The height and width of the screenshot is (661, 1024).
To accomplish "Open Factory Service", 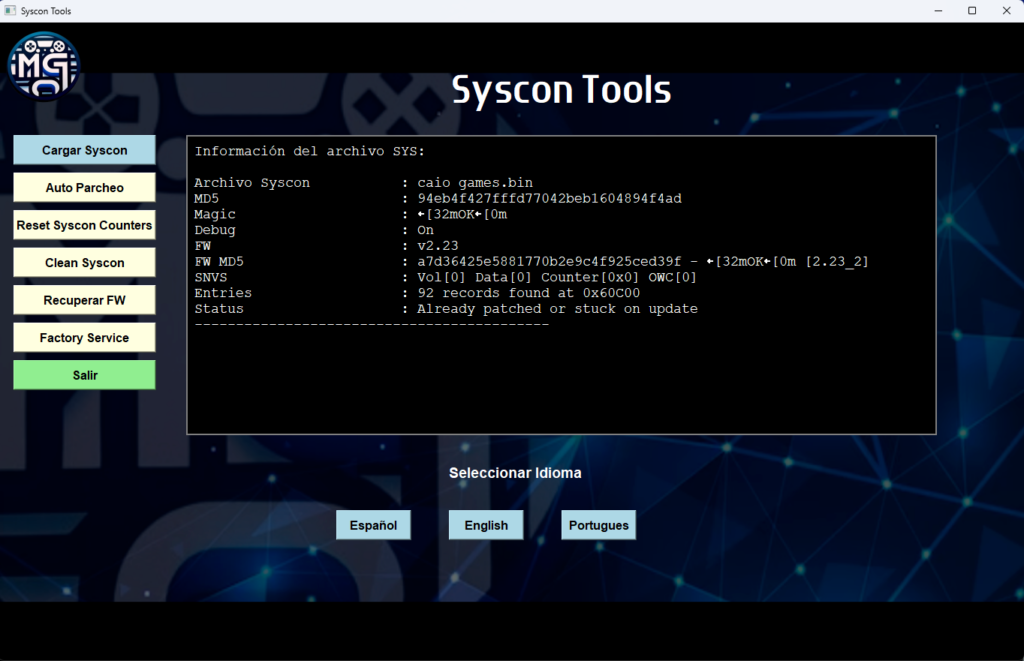I will click(84, 338).
